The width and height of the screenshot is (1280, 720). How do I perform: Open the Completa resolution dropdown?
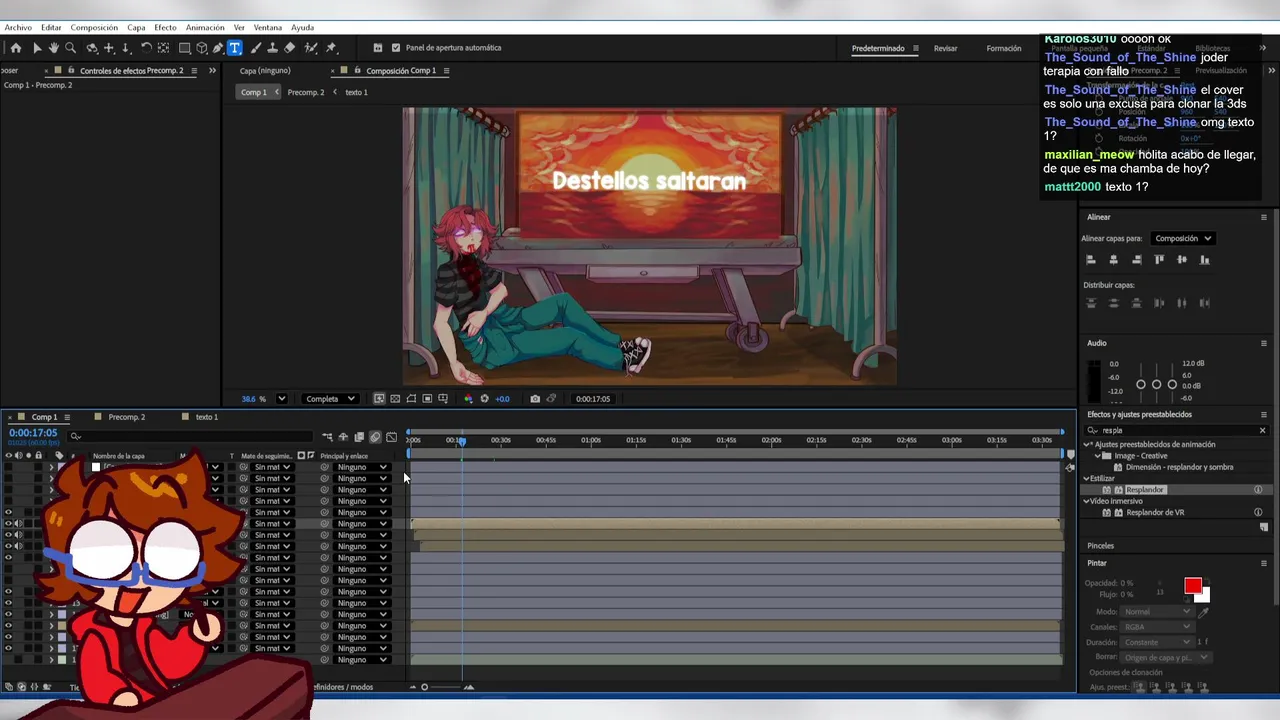(x=330, y=399)
